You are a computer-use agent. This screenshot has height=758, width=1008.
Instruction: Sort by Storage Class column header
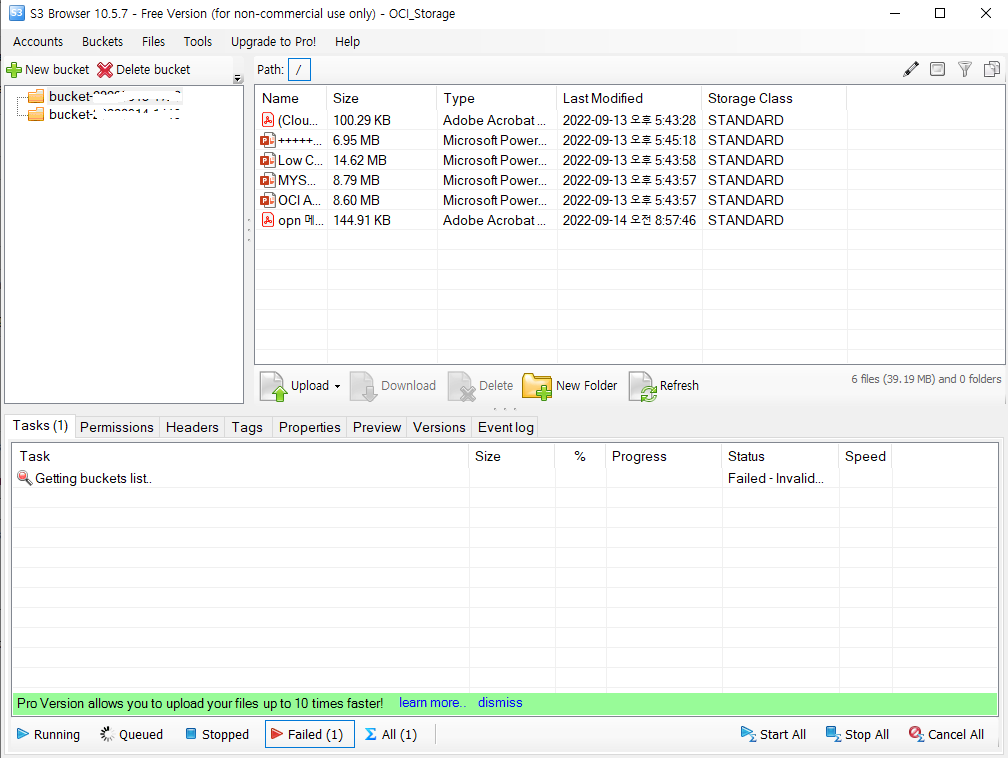point(773,98)
